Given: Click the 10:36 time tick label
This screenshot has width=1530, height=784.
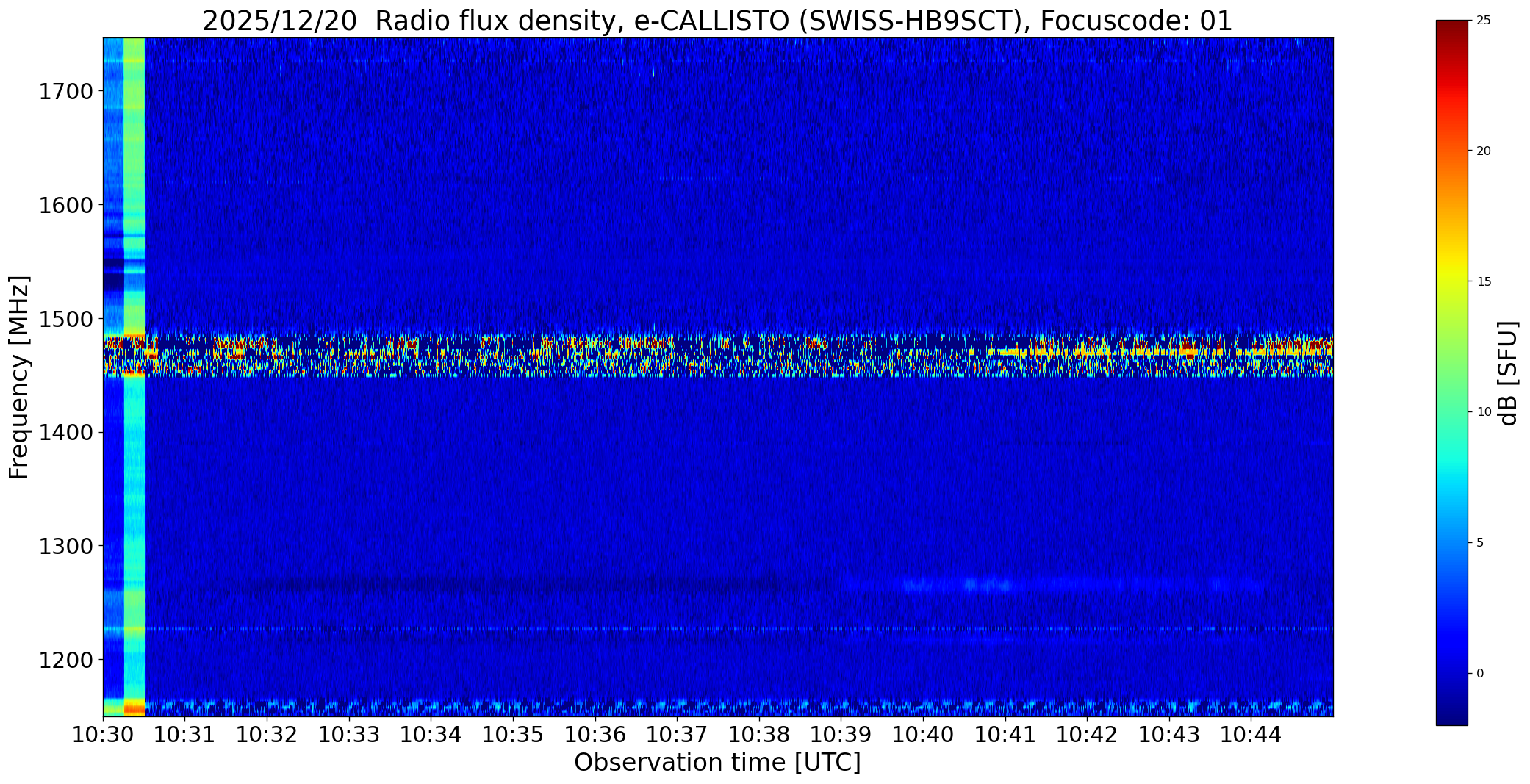Looking at the screenshot, I should tap(595, 734).
